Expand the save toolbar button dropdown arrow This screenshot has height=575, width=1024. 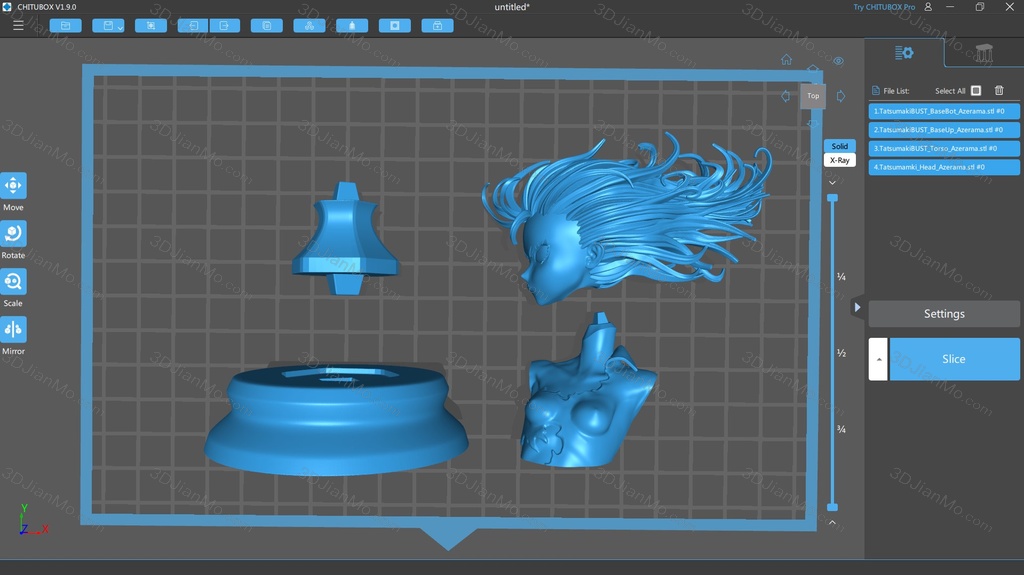120,27
